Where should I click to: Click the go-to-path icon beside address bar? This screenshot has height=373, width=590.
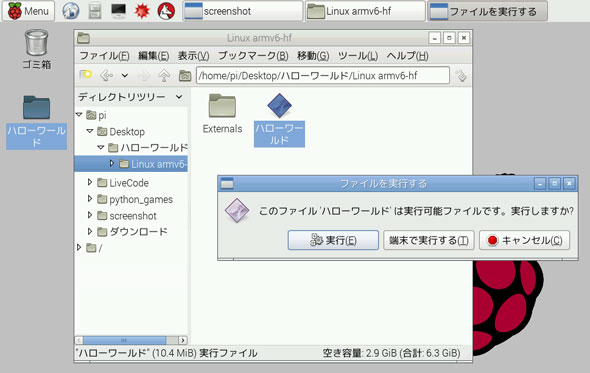point(461,76)
